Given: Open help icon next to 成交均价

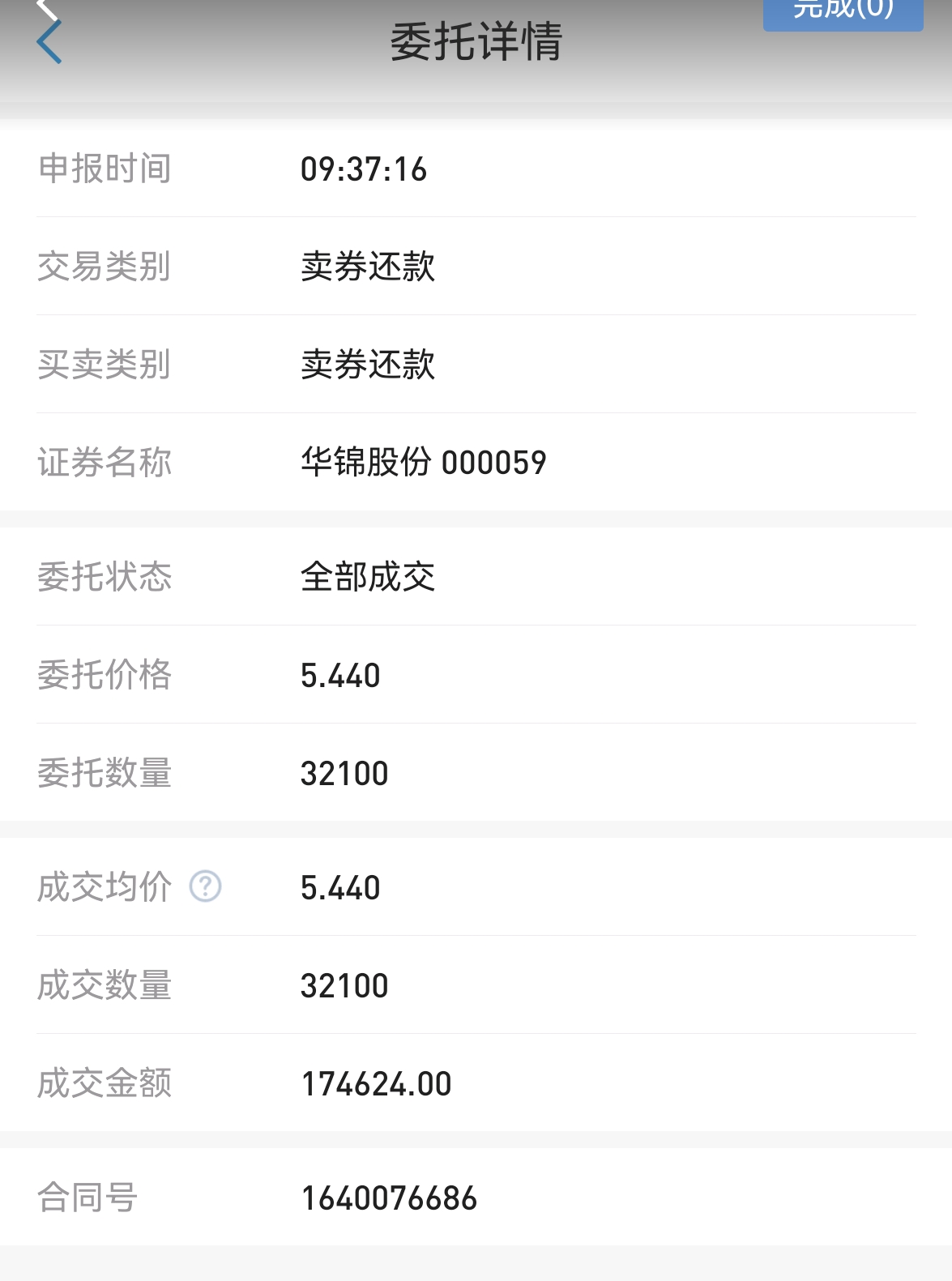Looking at the screenshot, I should (205, 886).
